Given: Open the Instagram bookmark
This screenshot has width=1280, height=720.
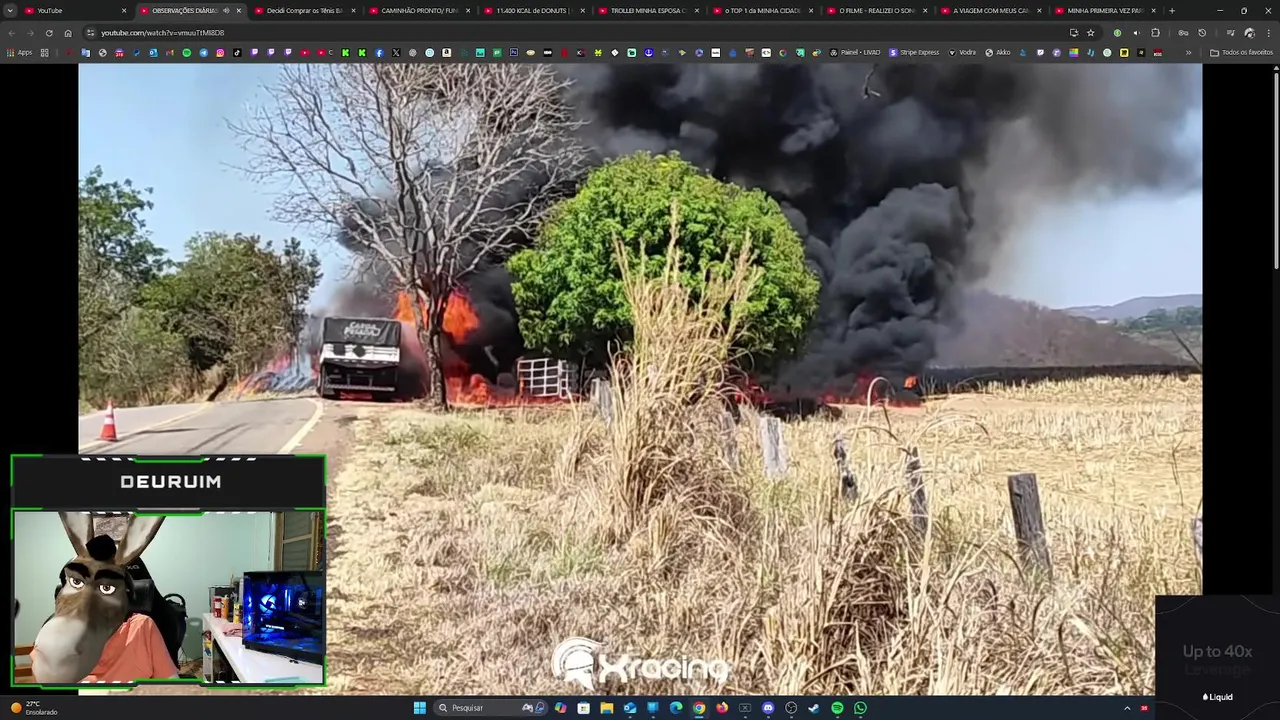Looking at the screenshot, I should coord(220,52).
